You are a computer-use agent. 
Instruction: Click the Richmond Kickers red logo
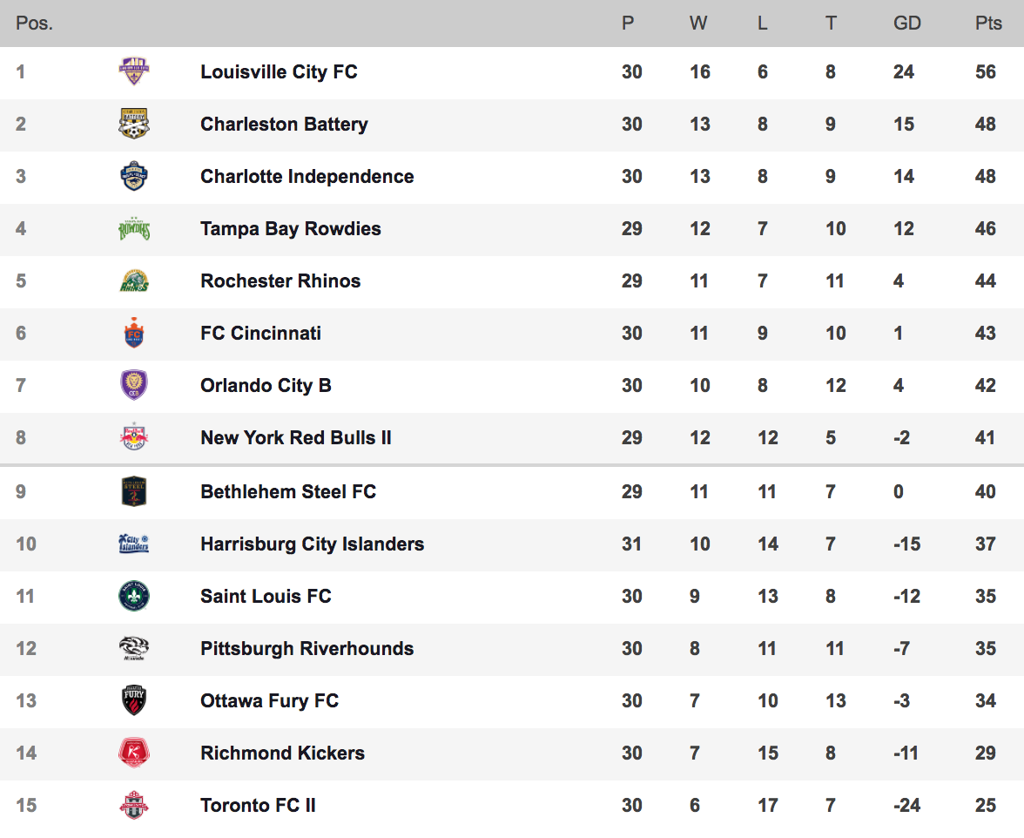pyautogui.click(x=134, y=752)
